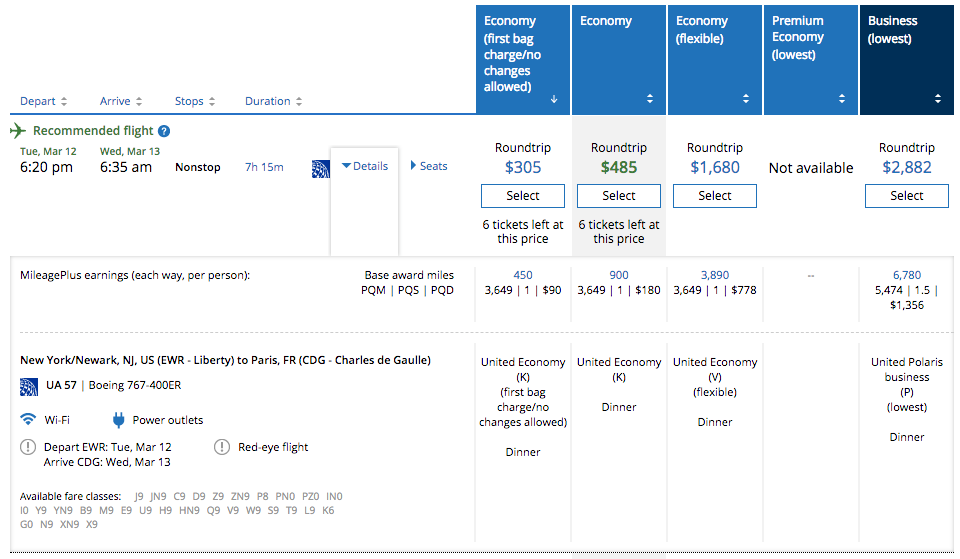The height and width of the screenshot is (559, 960).
Task: Click the Depart EWR date alert icon
Action: (28, 447)
